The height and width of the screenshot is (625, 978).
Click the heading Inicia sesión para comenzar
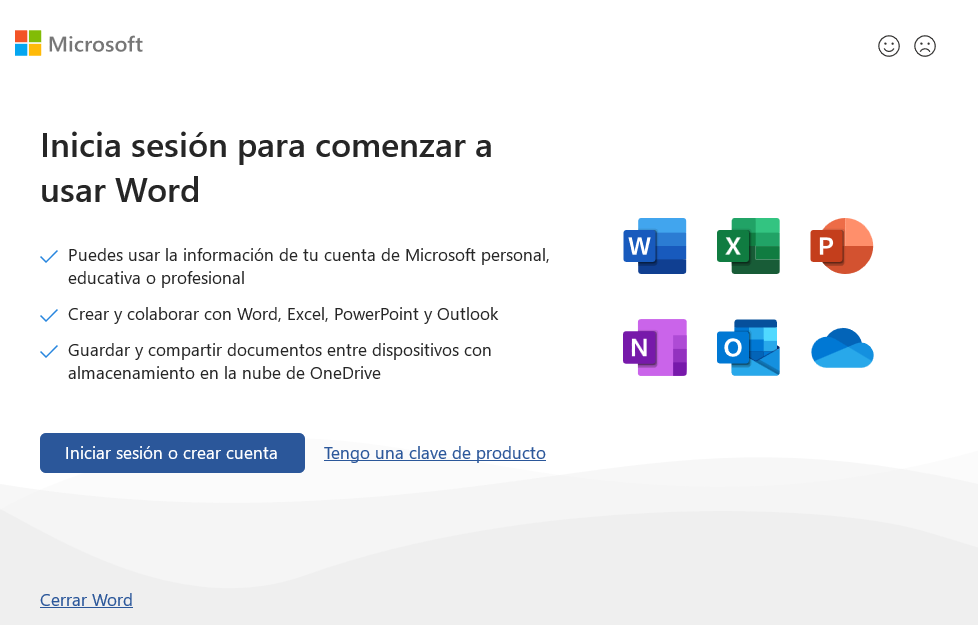pyautogui.click(x=265, y=168)
